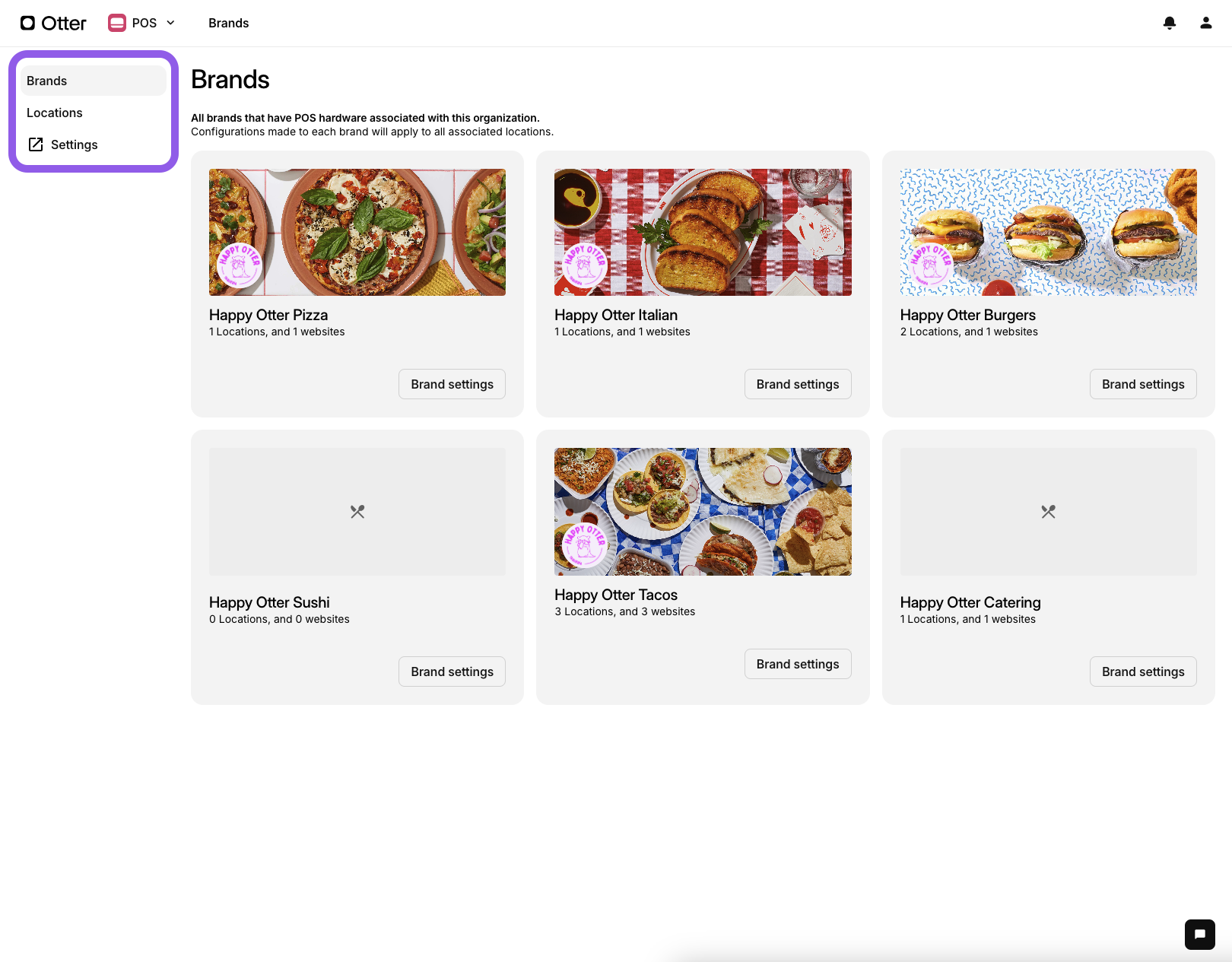
Task: Open Brand settings for Happy Otter Pizza
Action: click(x=452, y=384)
